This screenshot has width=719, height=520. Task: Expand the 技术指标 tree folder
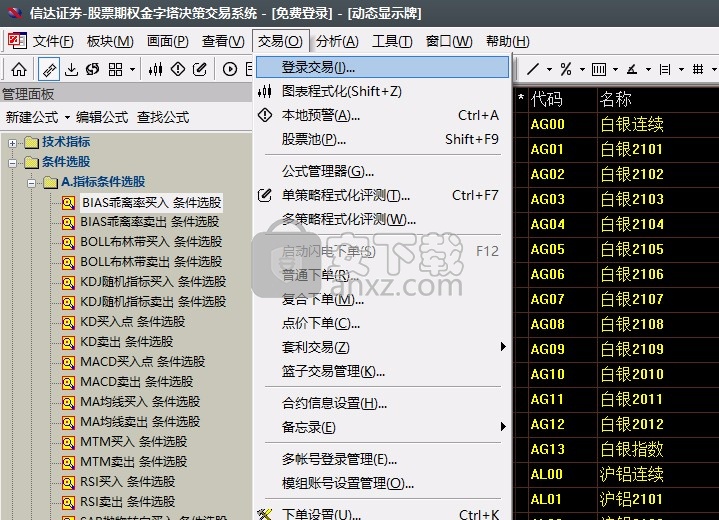point(12,143)
